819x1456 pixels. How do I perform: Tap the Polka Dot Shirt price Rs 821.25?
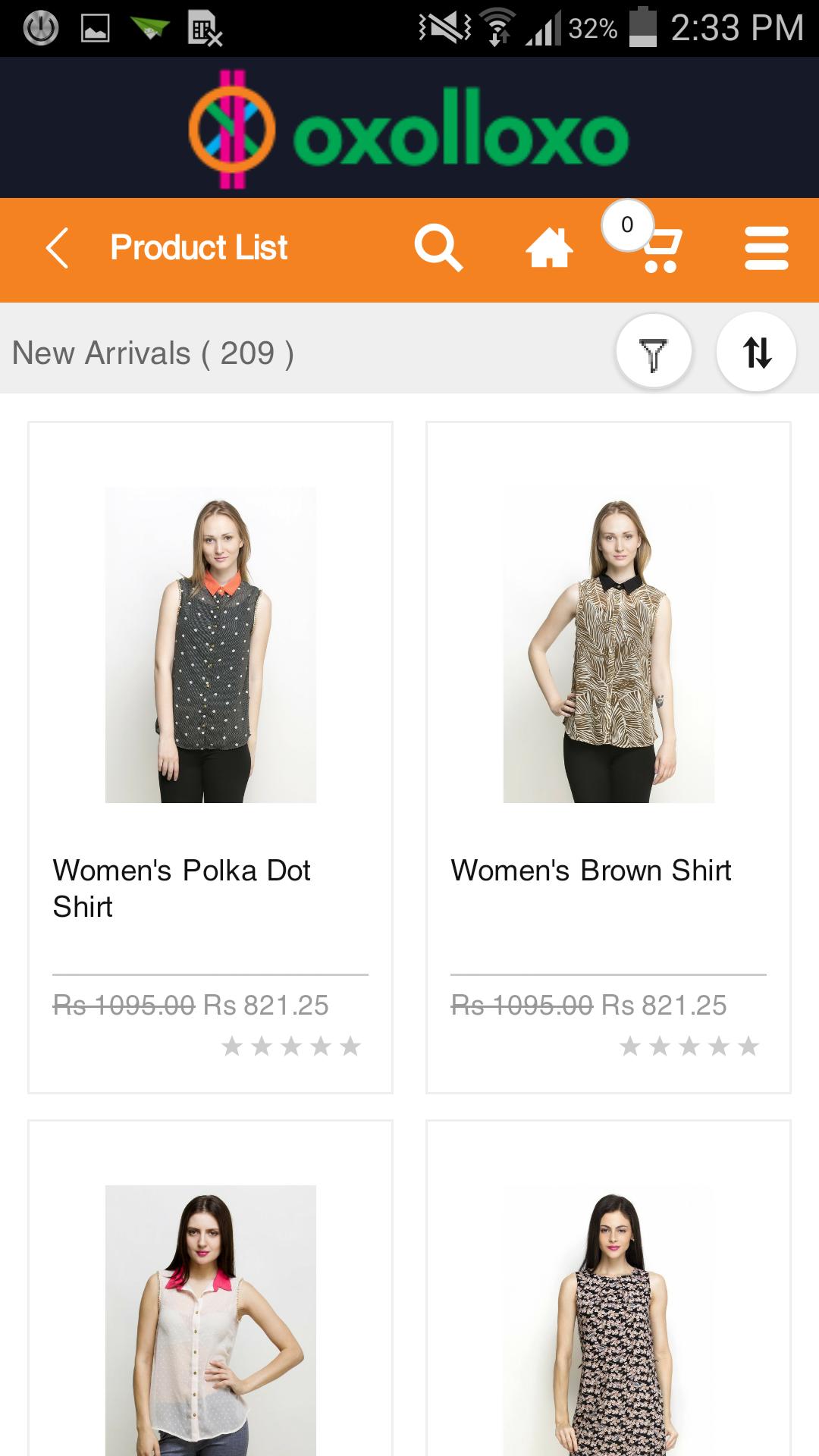click(266, 1006)
